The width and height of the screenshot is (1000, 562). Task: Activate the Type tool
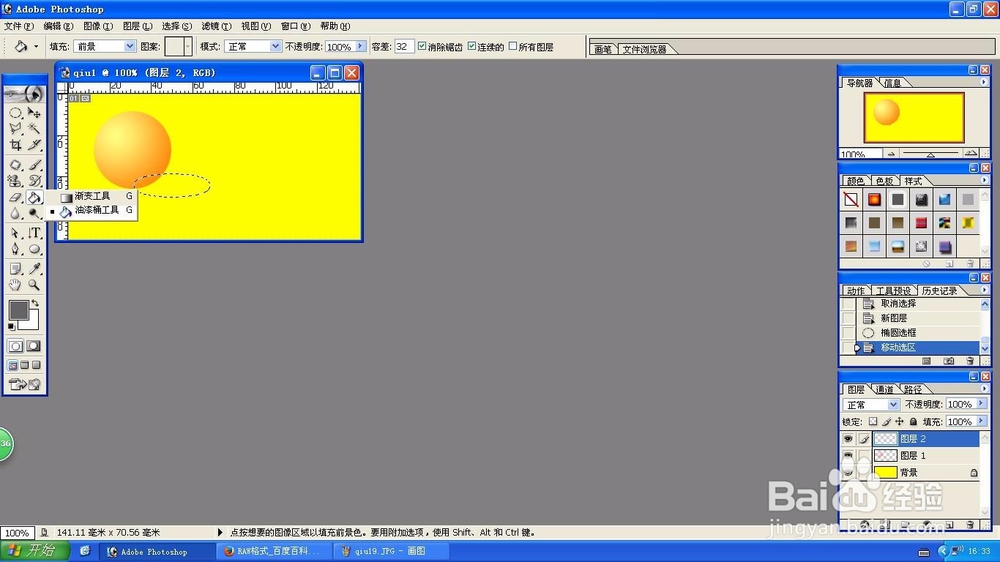click(x=34, y=233)
